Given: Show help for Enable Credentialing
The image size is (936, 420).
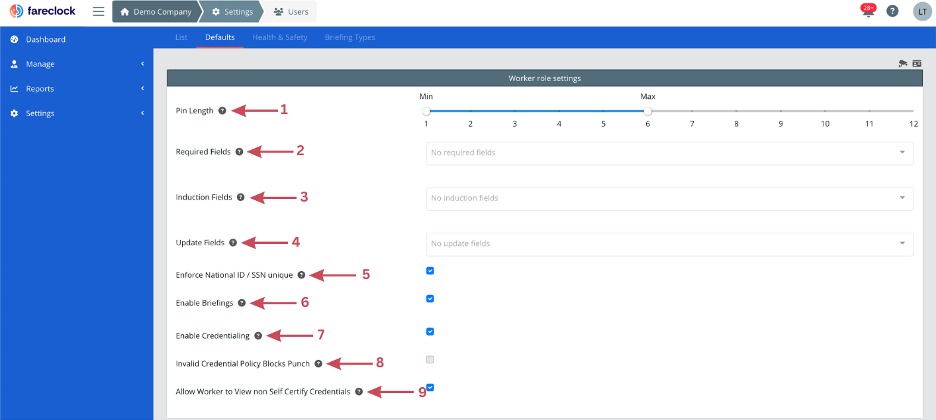Looking at the screenshot, I should tap(258, 336).
